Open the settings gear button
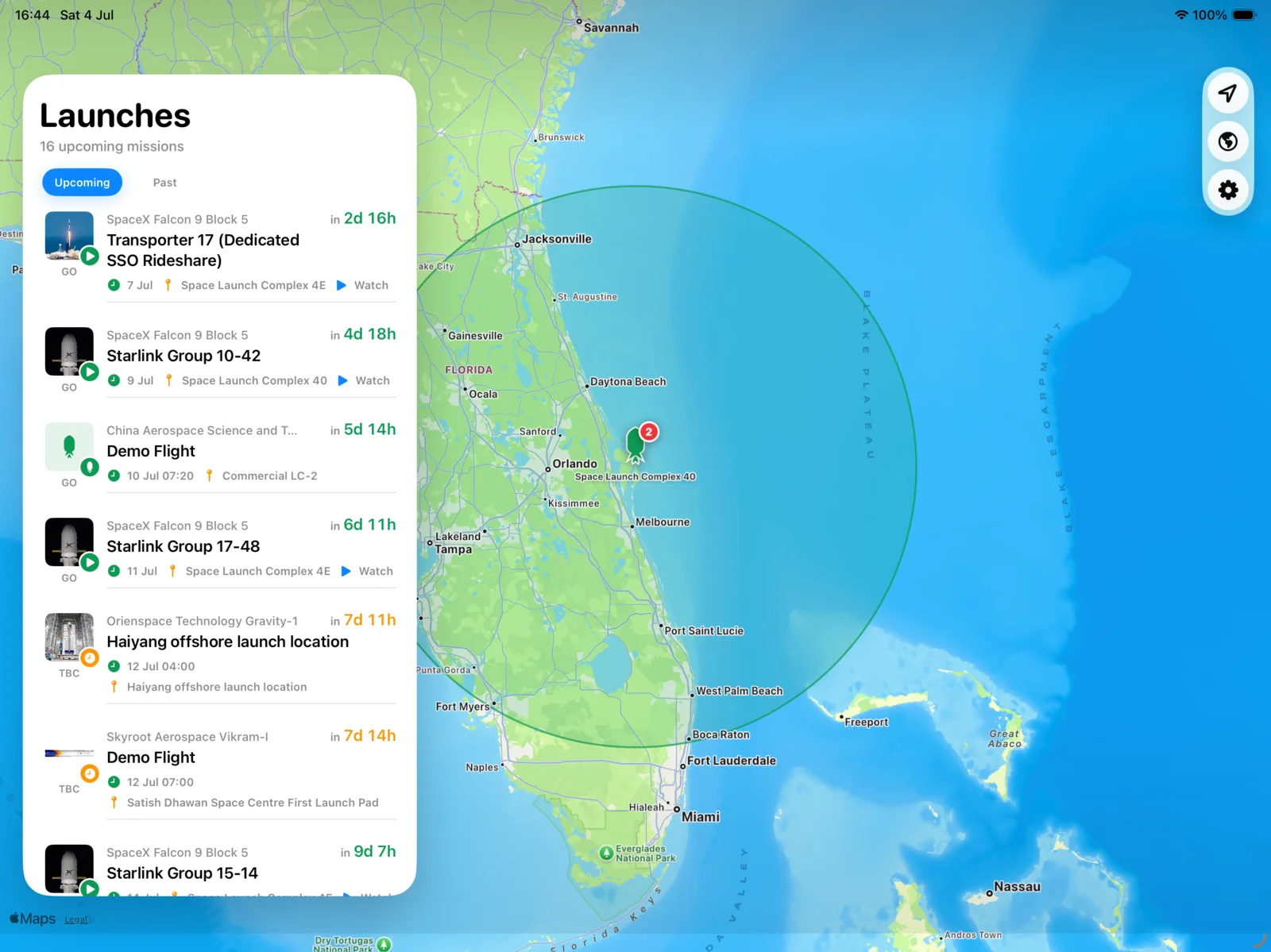1271x952 pixels. [1227, 190]
